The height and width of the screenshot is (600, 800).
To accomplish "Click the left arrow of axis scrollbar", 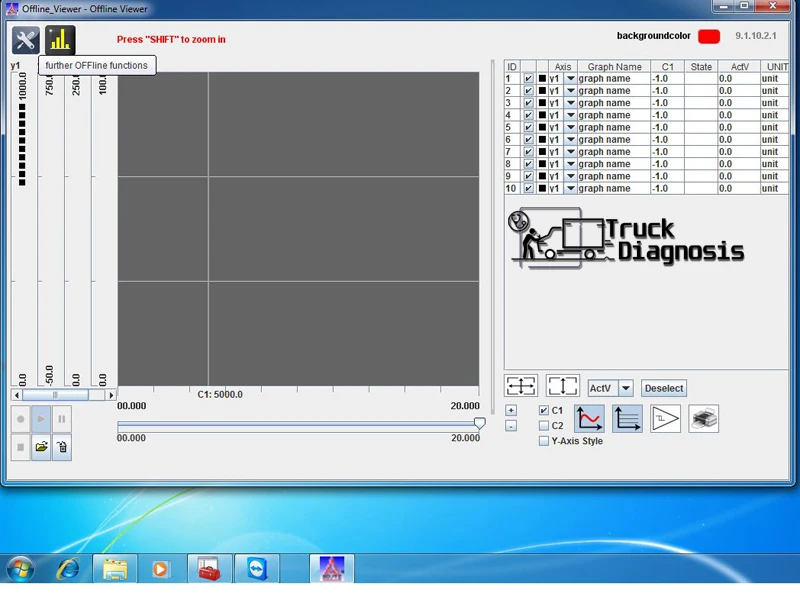I will 16,395.
